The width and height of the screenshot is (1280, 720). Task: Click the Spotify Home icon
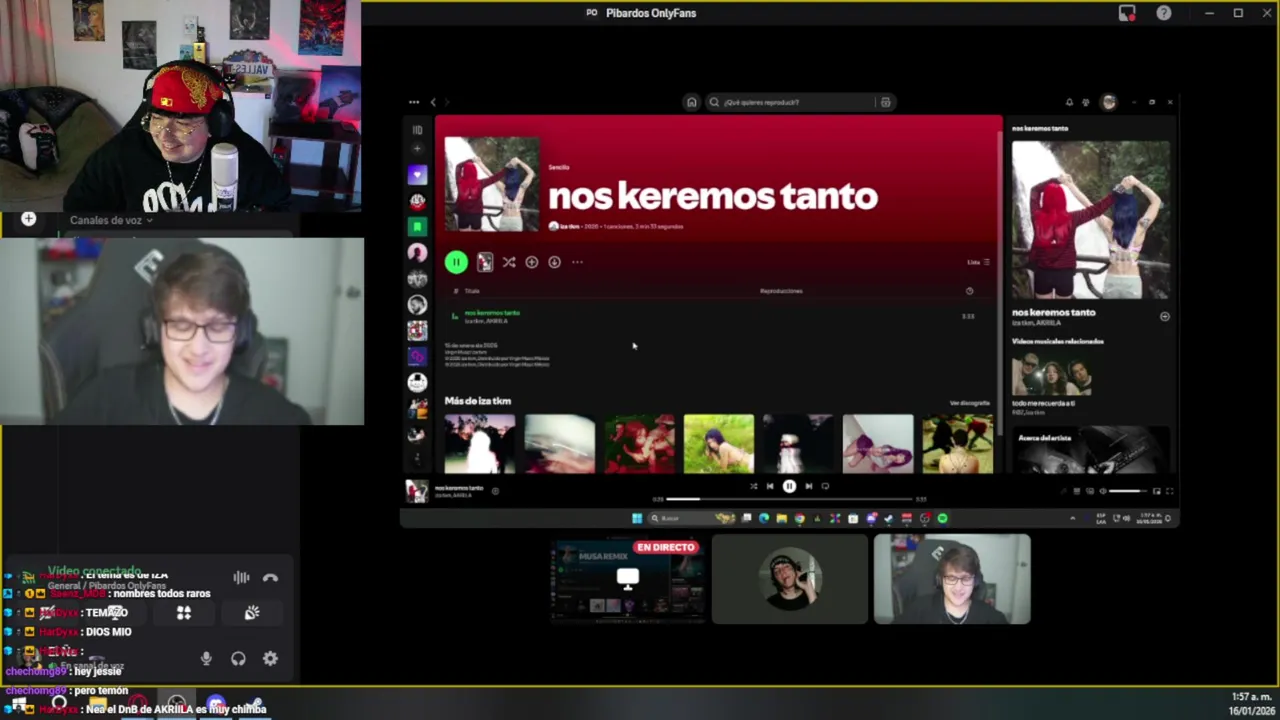tap(691, 102)
